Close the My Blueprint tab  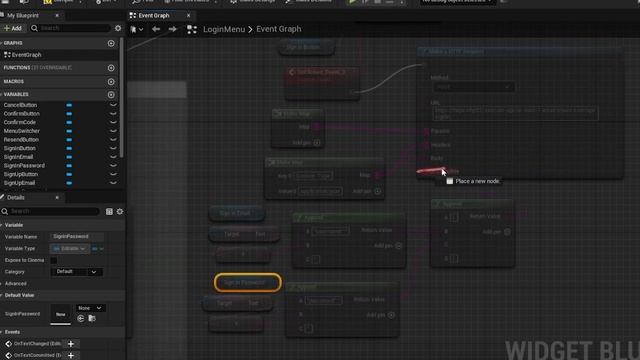57,16
